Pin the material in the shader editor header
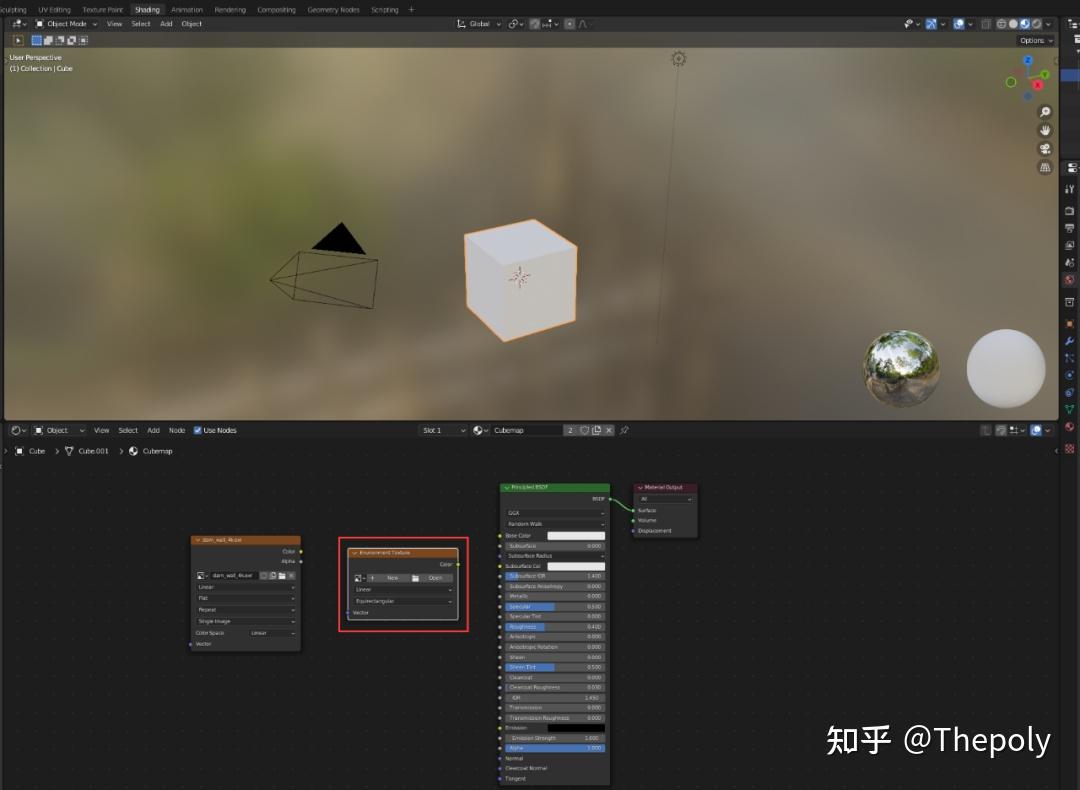 [x=624, y=430]
